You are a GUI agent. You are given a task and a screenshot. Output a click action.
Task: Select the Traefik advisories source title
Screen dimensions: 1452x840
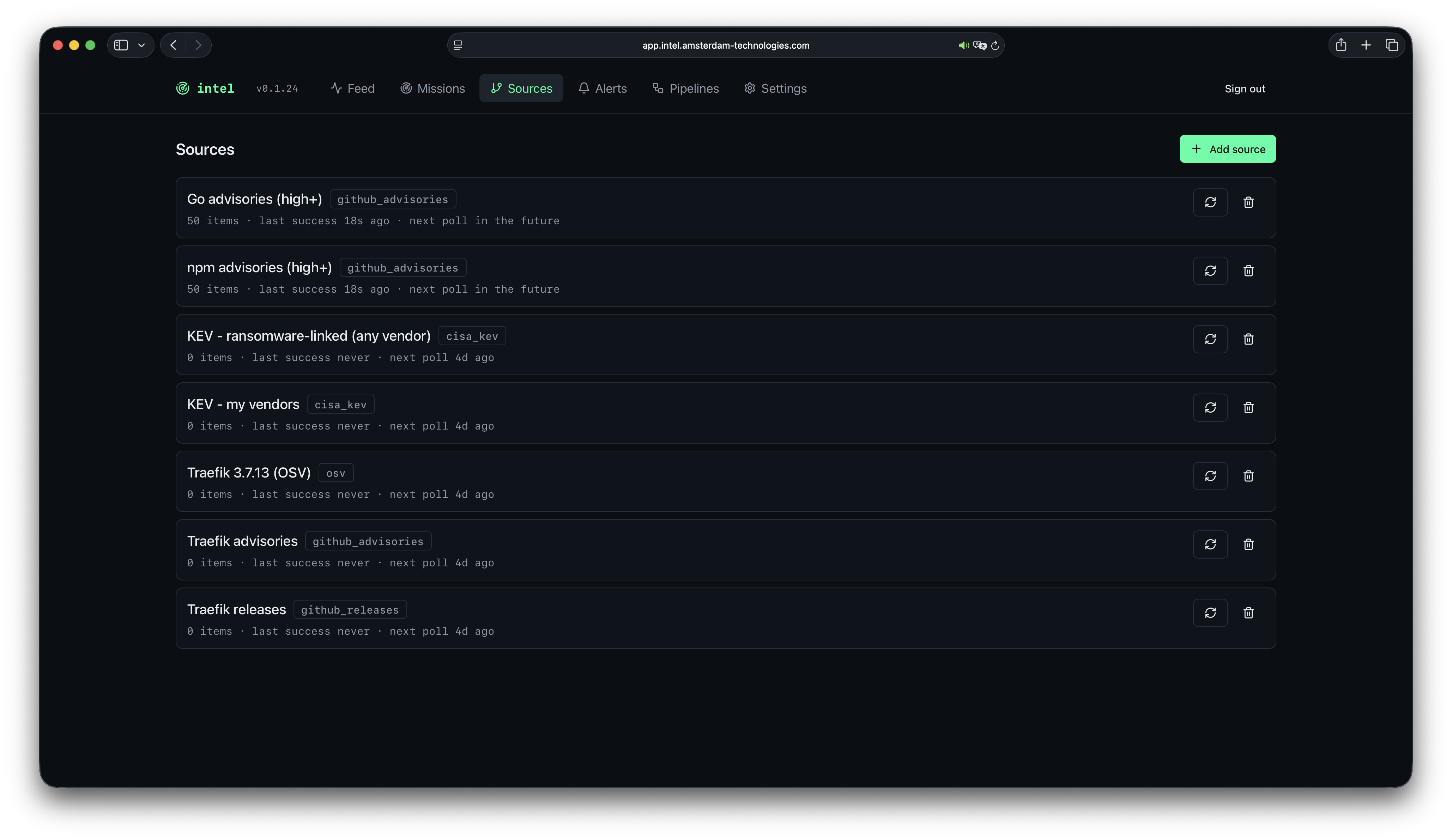[242, 541]
